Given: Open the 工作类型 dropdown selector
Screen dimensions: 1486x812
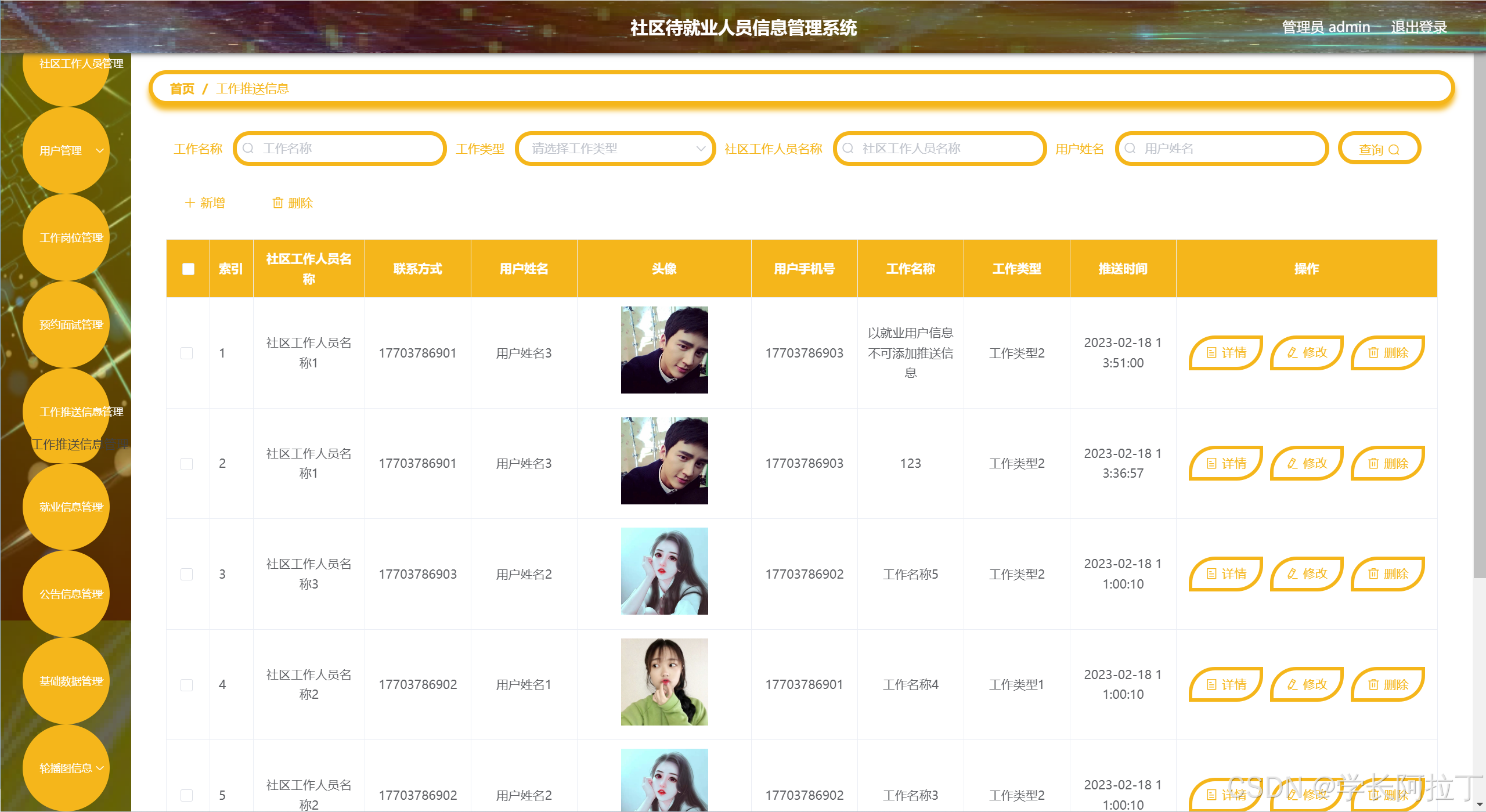Looking at the screenshot, I should pyautogui.click(x=615, y=149).
